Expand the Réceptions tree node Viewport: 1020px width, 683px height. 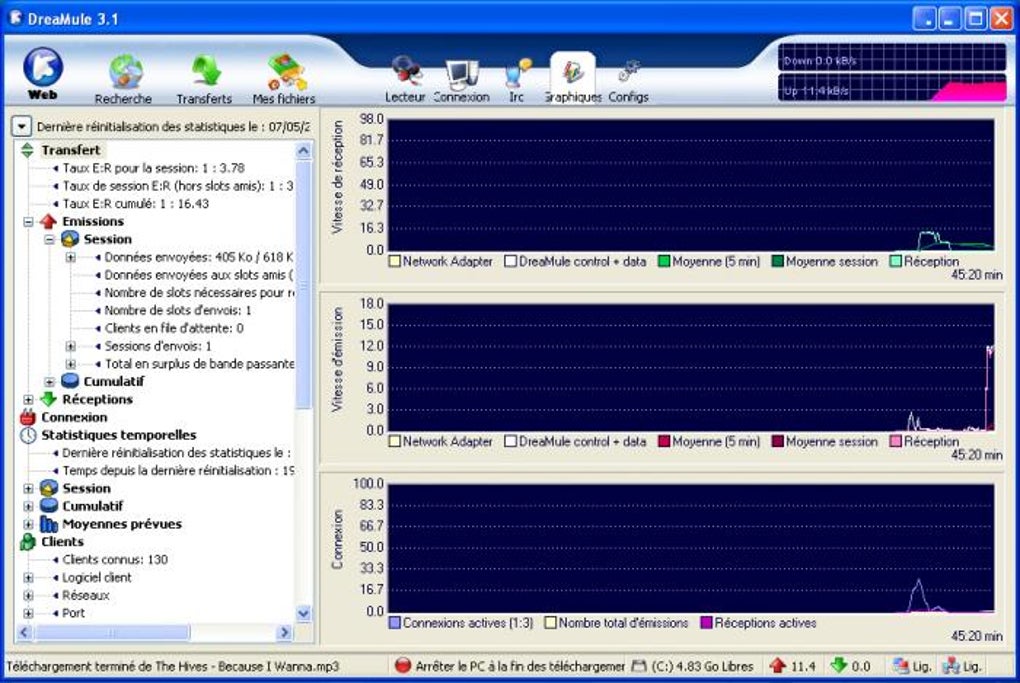[x=28, y=399]
